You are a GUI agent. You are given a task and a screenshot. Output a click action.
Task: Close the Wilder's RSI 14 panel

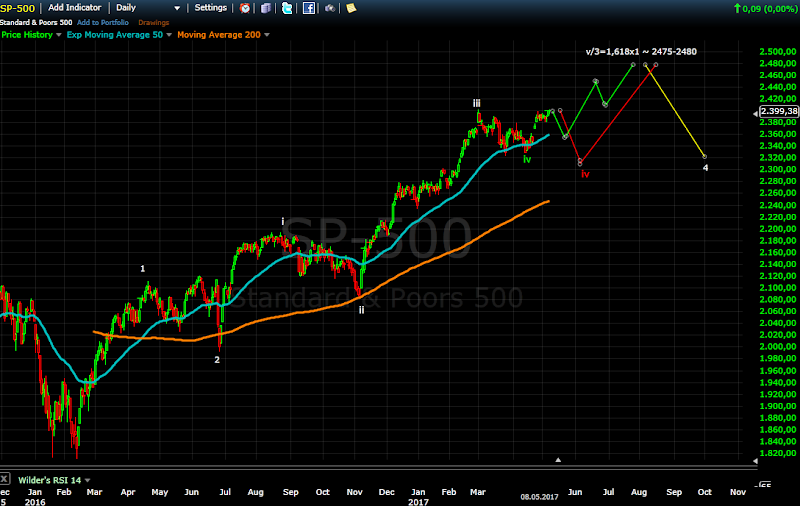[5, 479]
